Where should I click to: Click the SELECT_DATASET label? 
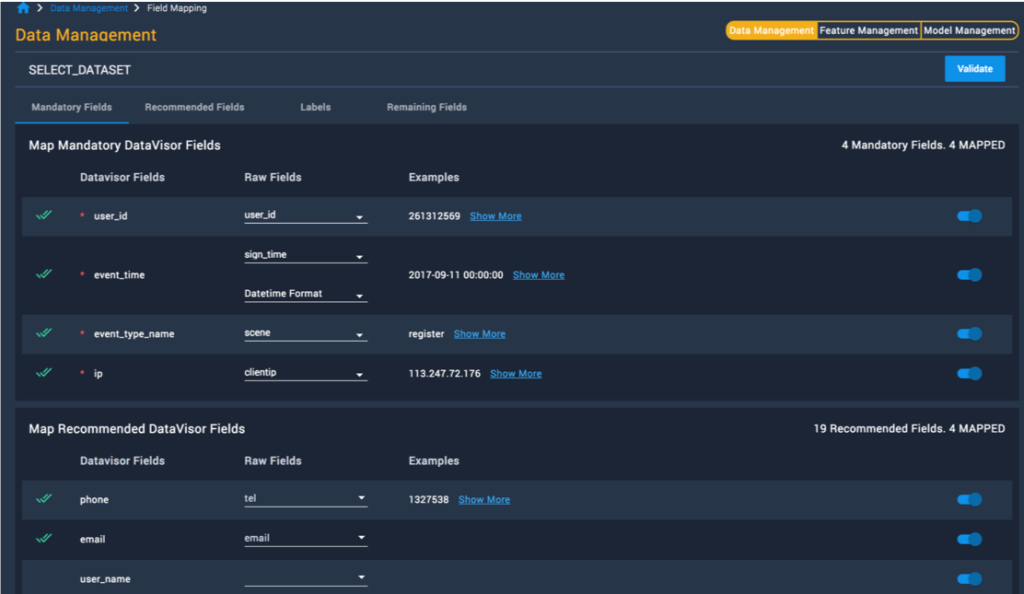coord(80,70)
